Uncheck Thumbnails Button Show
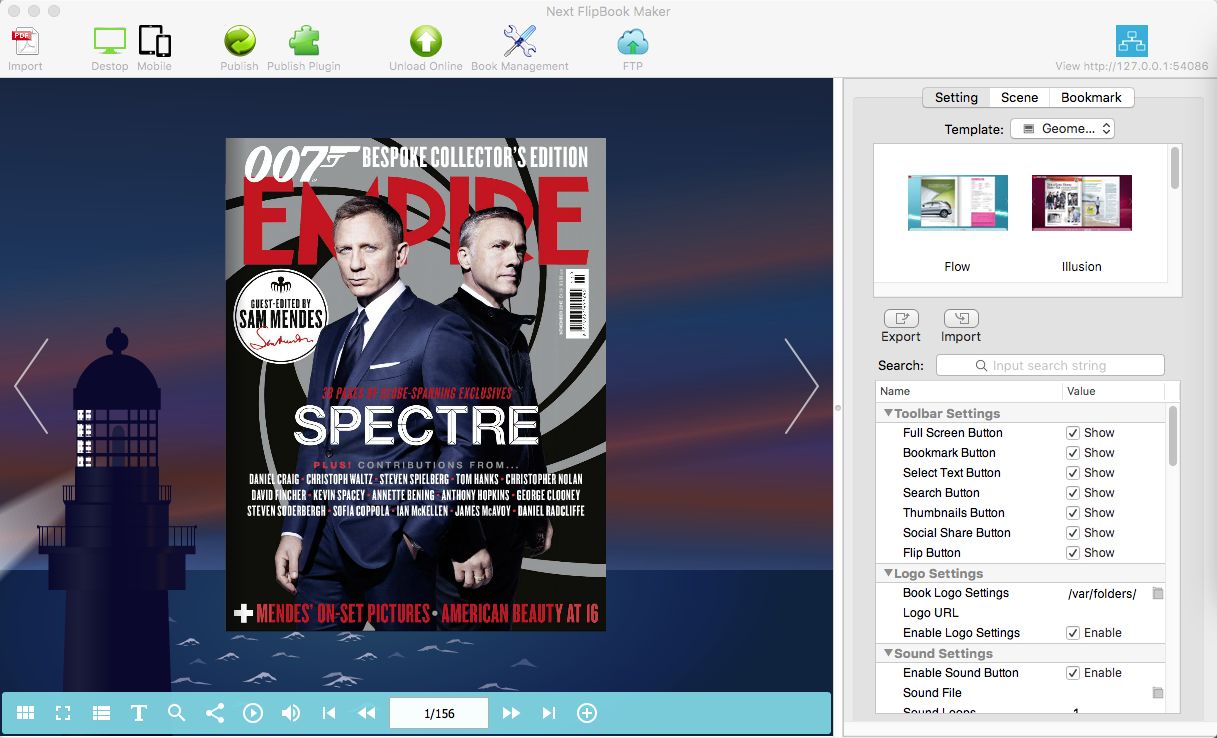The width and height of the screenshot is (1217, 738). coord(1073,513)
